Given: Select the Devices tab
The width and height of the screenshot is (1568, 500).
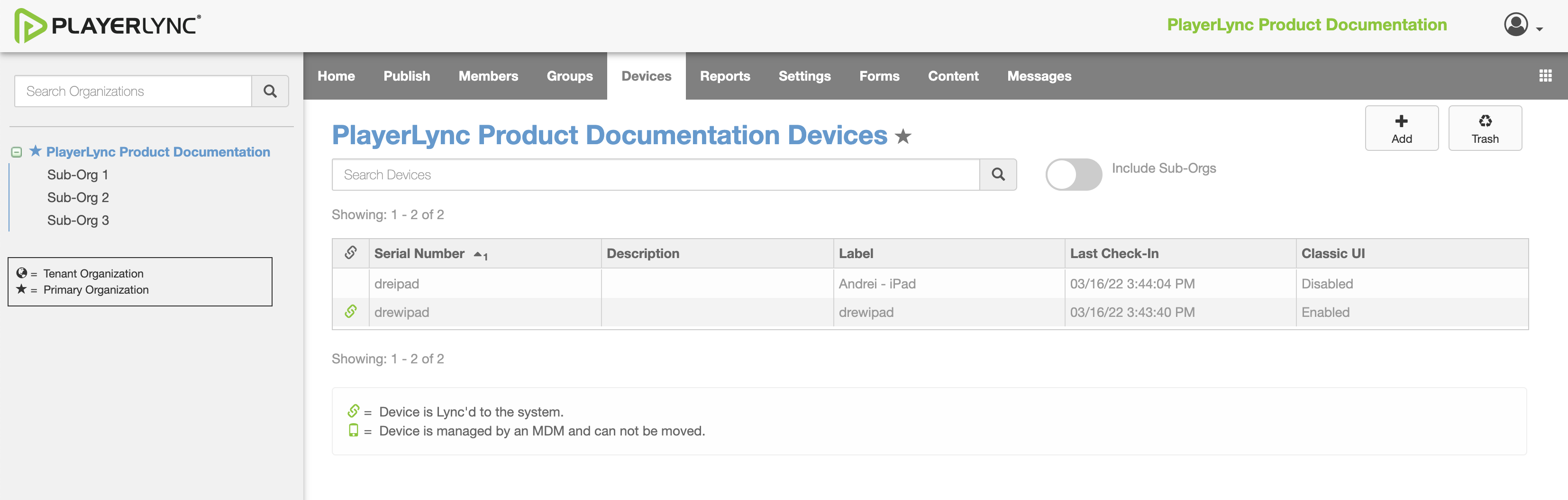Looking at the screenshot, I should pos(647,76).
